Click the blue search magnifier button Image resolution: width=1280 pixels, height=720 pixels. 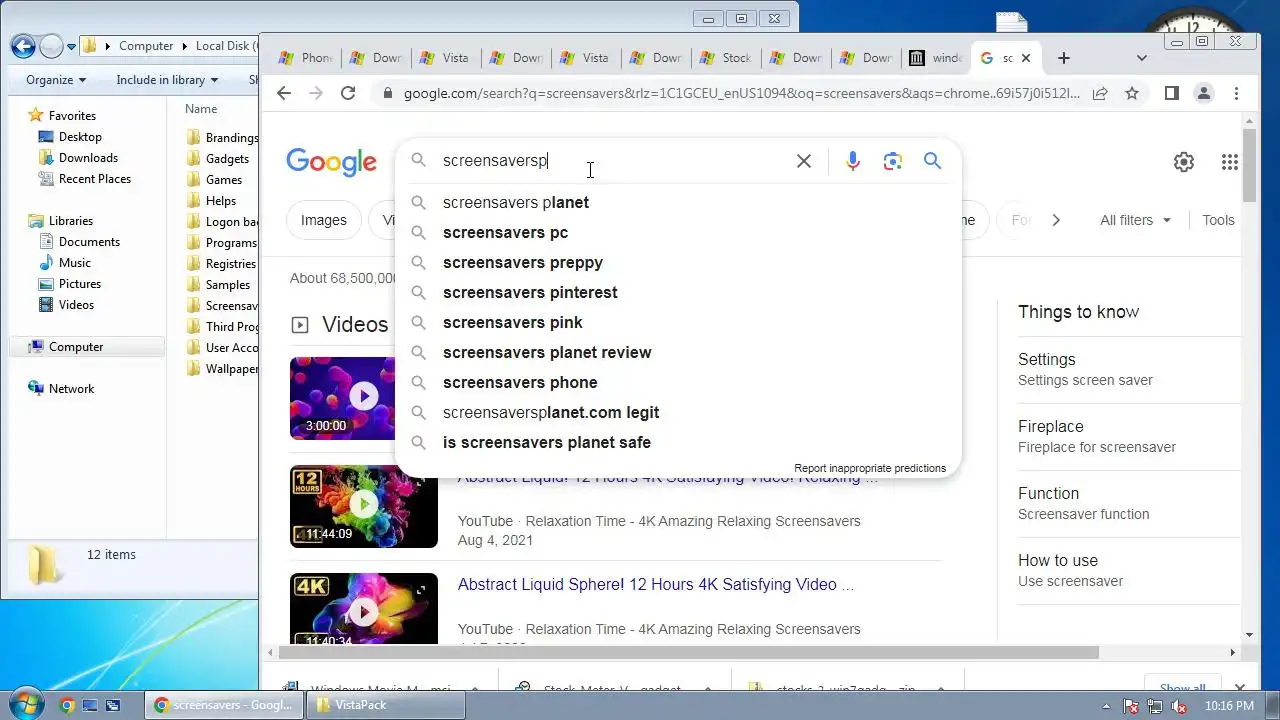pyautogui.click(x=933, y=161)
